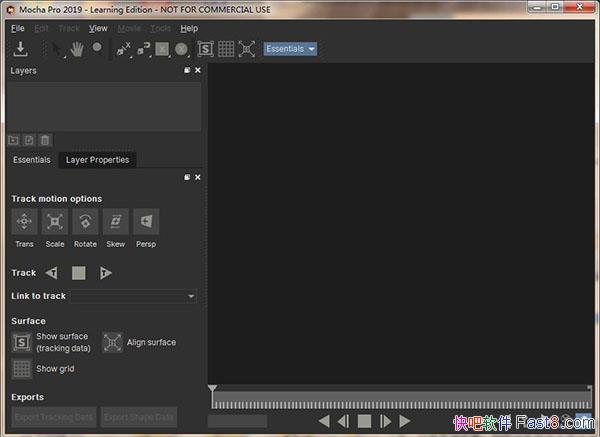This screenshot has width=600, height=437.
Task: Undock the Layers panel
Action: pos(187,70)
